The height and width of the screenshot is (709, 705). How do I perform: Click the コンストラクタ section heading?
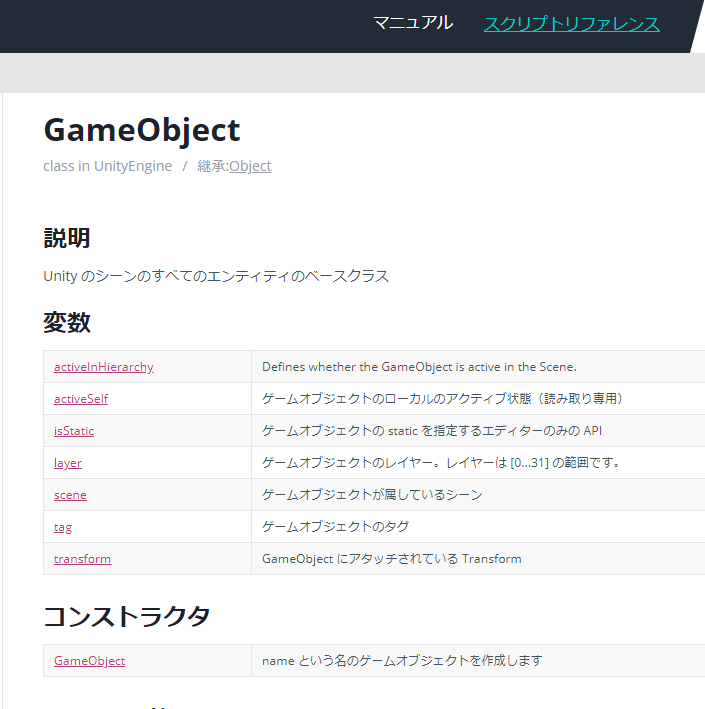pyautogui.click(x=127, y=617)
